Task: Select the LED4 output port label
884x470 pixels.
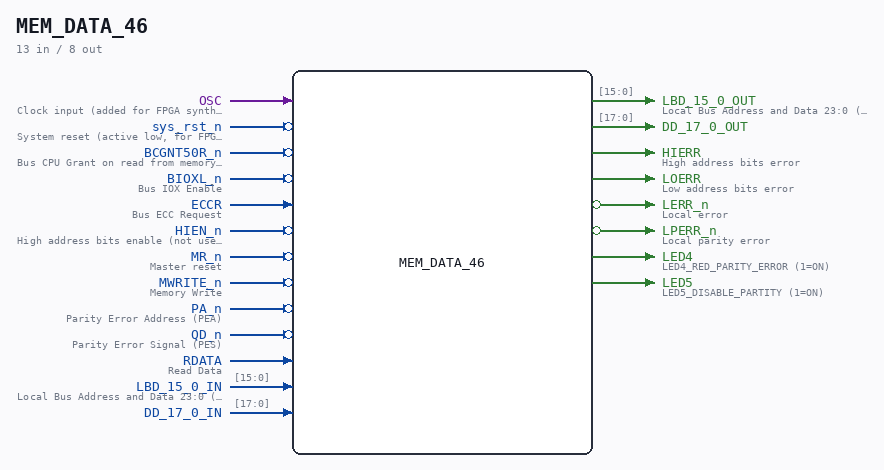Action: click(x=678, y=256)
